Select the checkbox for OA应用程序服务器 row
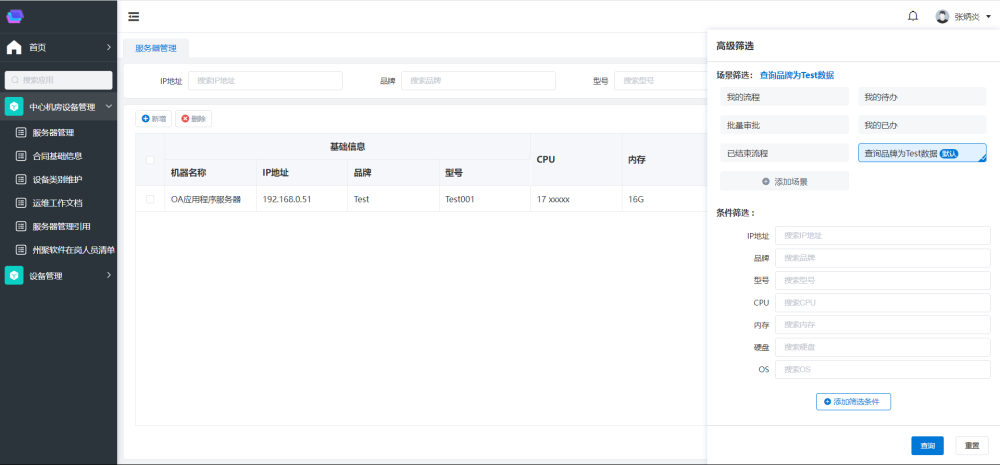This screenshot has width=1000, height=465. (150, 199)
